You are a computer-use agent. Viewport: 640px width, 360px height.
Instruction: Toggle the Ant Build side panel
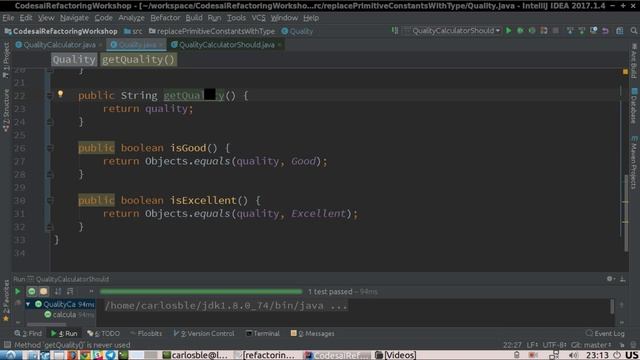click(x=634, y=61)
